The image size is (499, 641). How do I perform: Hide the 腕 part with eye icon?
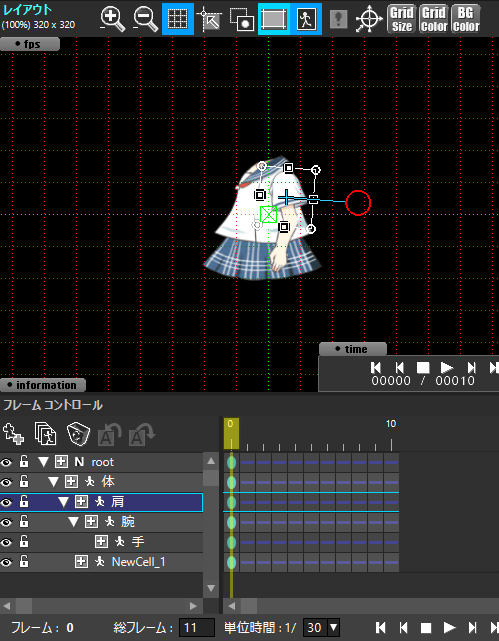tap(6, 522)
